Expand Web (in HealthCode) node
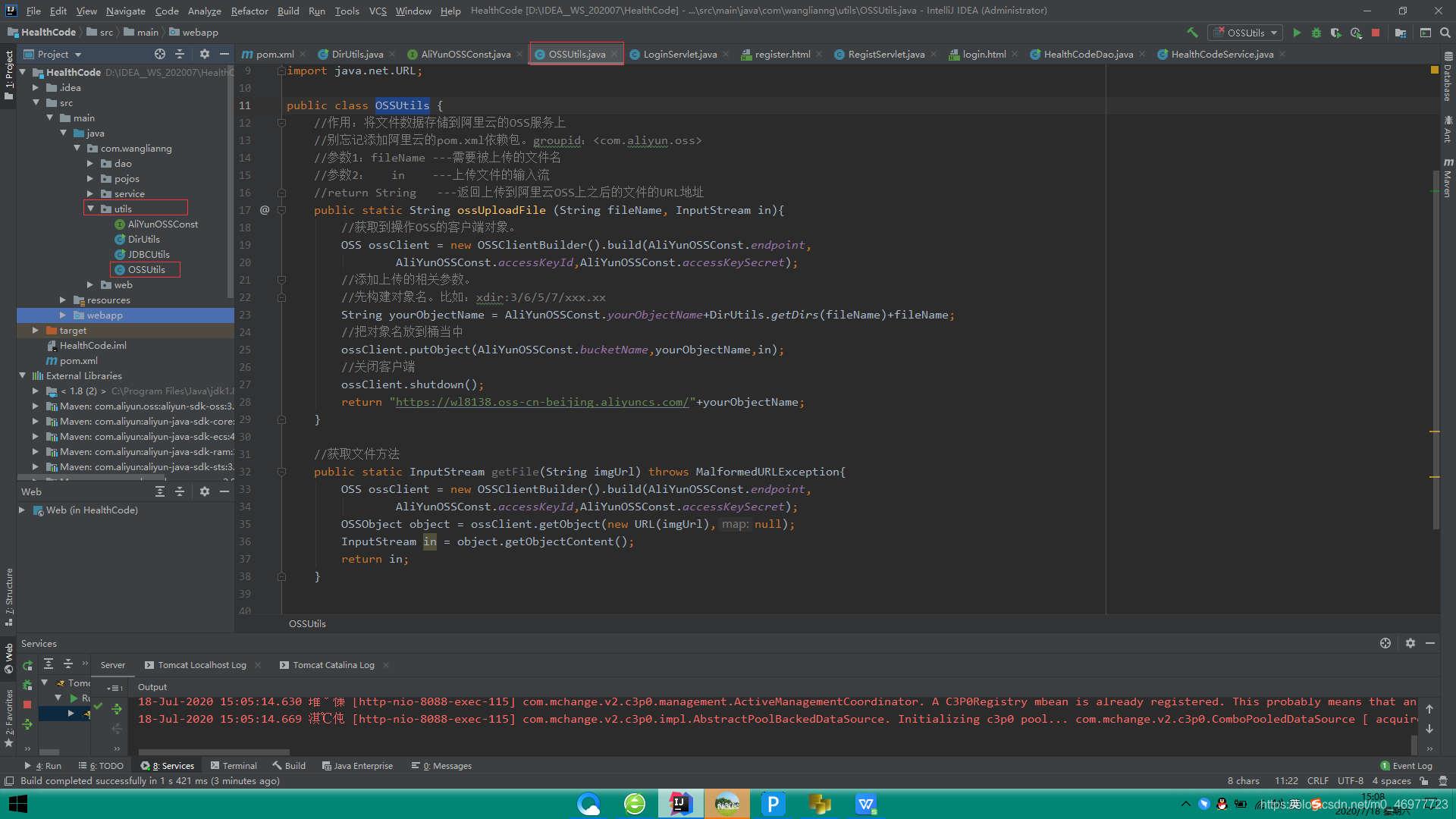The width and height of the screenshot is (1456, 819). (22, 510)
